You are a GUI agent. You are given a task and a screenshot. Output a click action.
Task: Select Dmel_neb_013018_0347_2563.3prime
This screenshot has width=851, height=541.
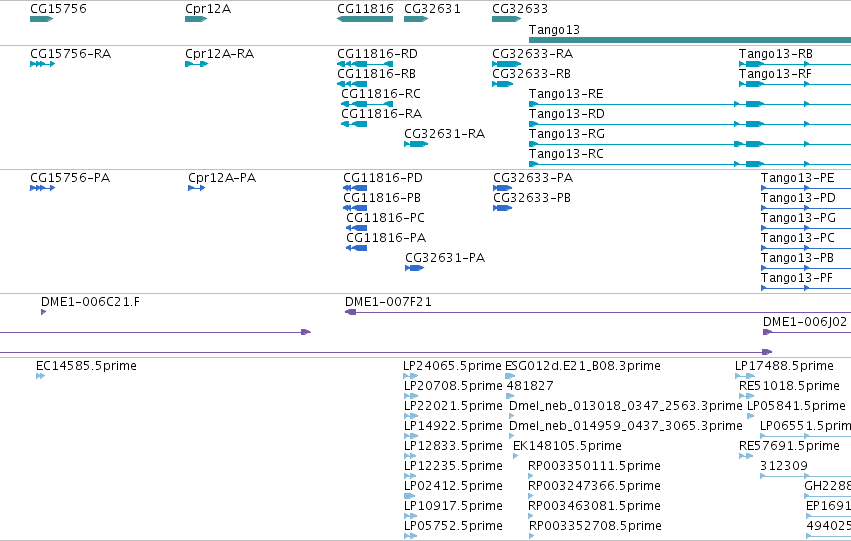(x=625, y=406)
